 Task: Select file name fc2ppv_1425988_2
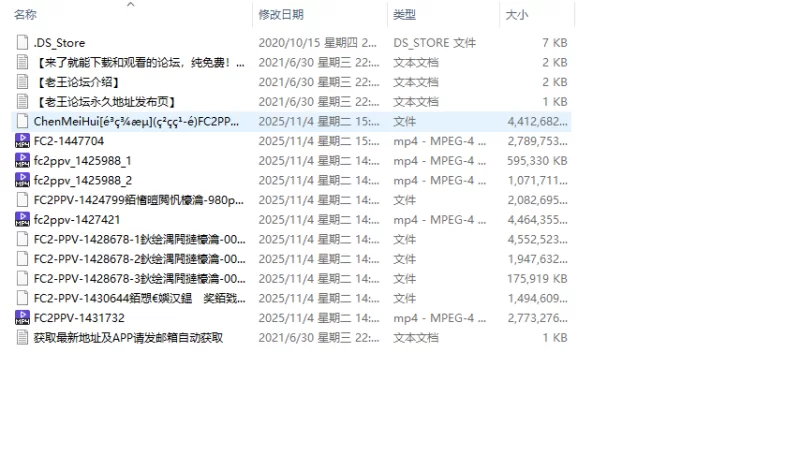(x=83, y=181)
